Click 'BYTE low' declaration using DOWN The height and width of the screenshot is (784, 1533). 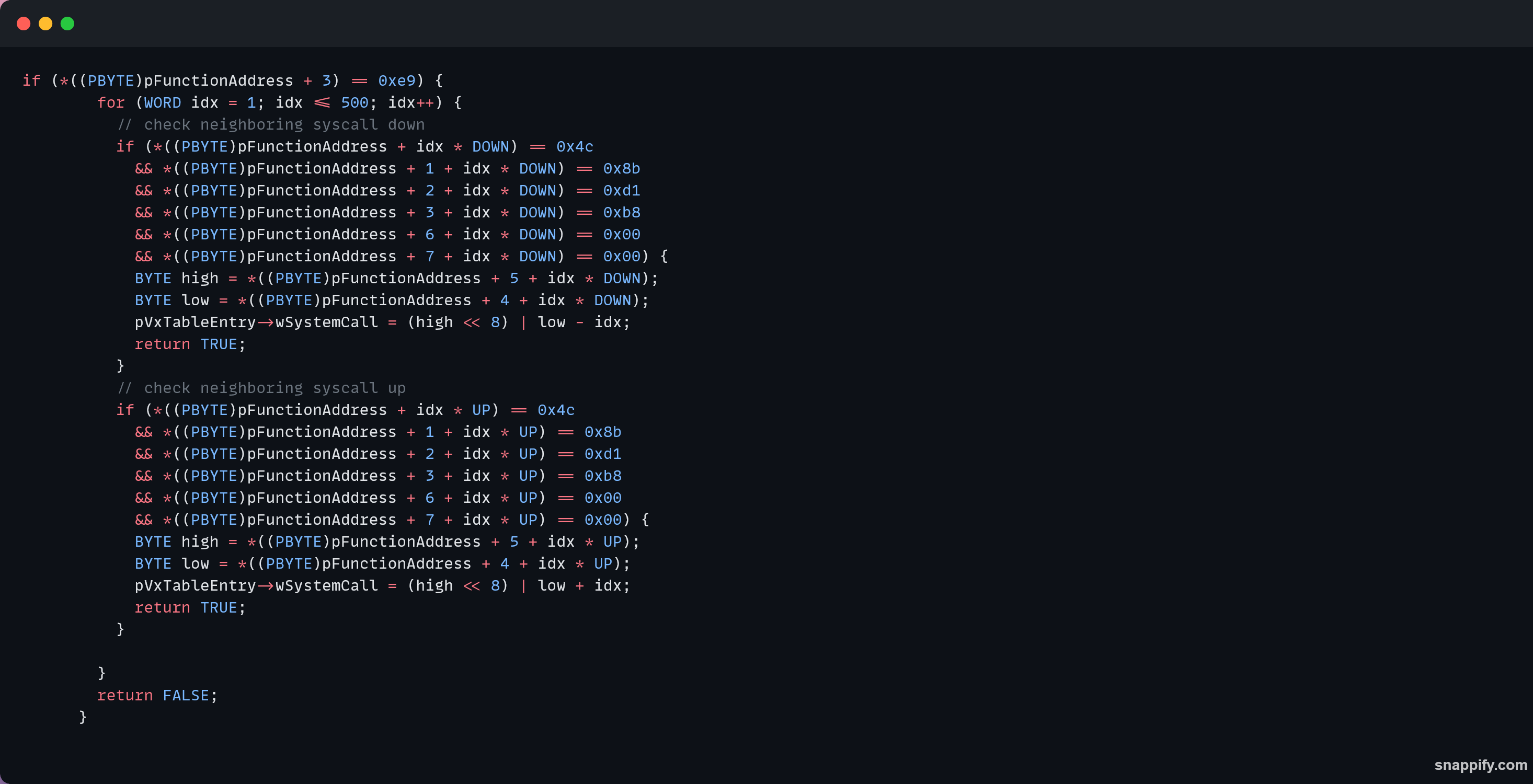pyautogui.click(x=392, y=301)
